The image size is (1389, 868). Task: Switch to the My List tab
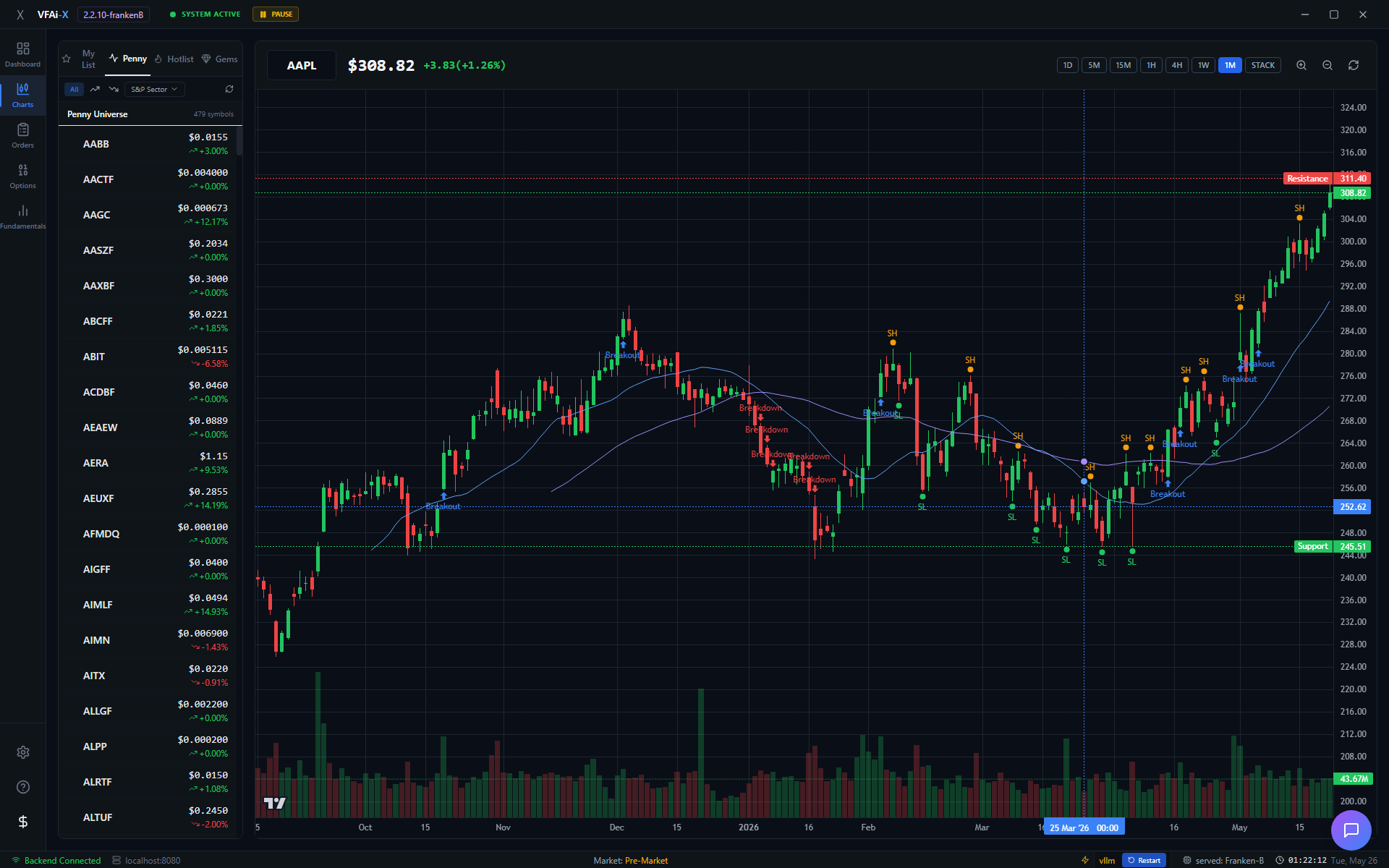coord(88,59)
